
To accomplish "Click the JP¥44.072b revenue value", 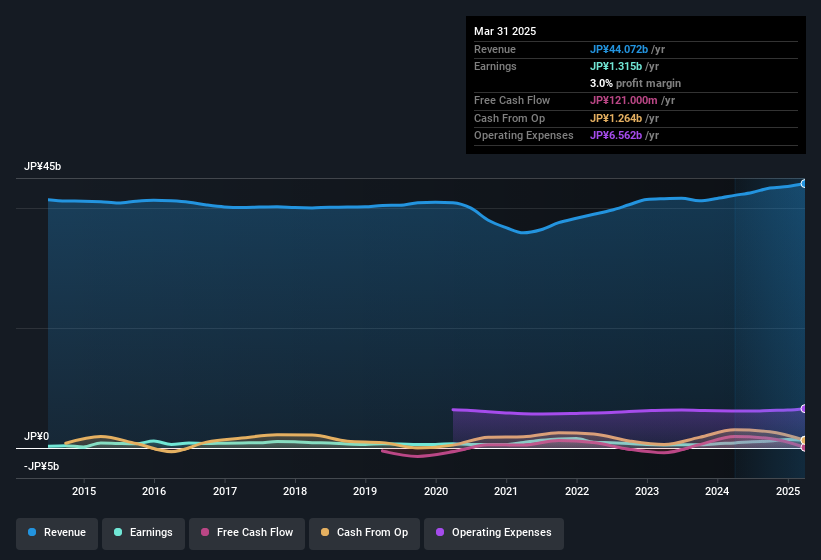I will (x=619, y=49).
